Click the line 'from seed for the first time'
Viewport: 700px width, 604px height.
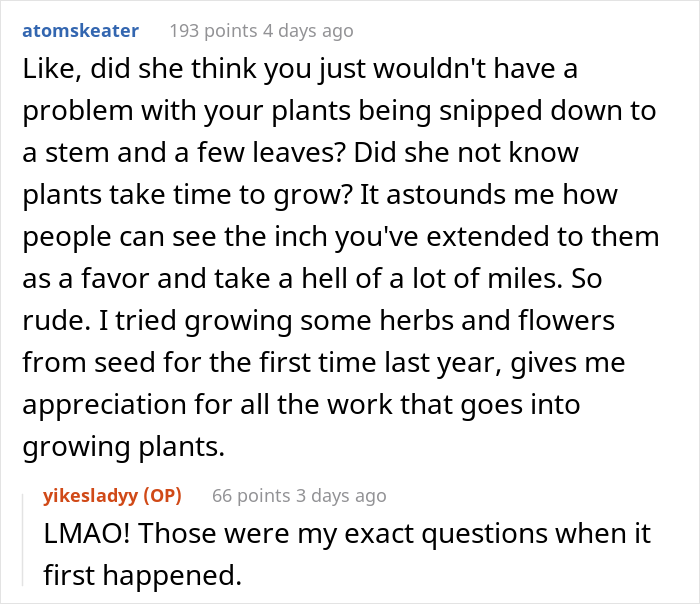point(324,362)
